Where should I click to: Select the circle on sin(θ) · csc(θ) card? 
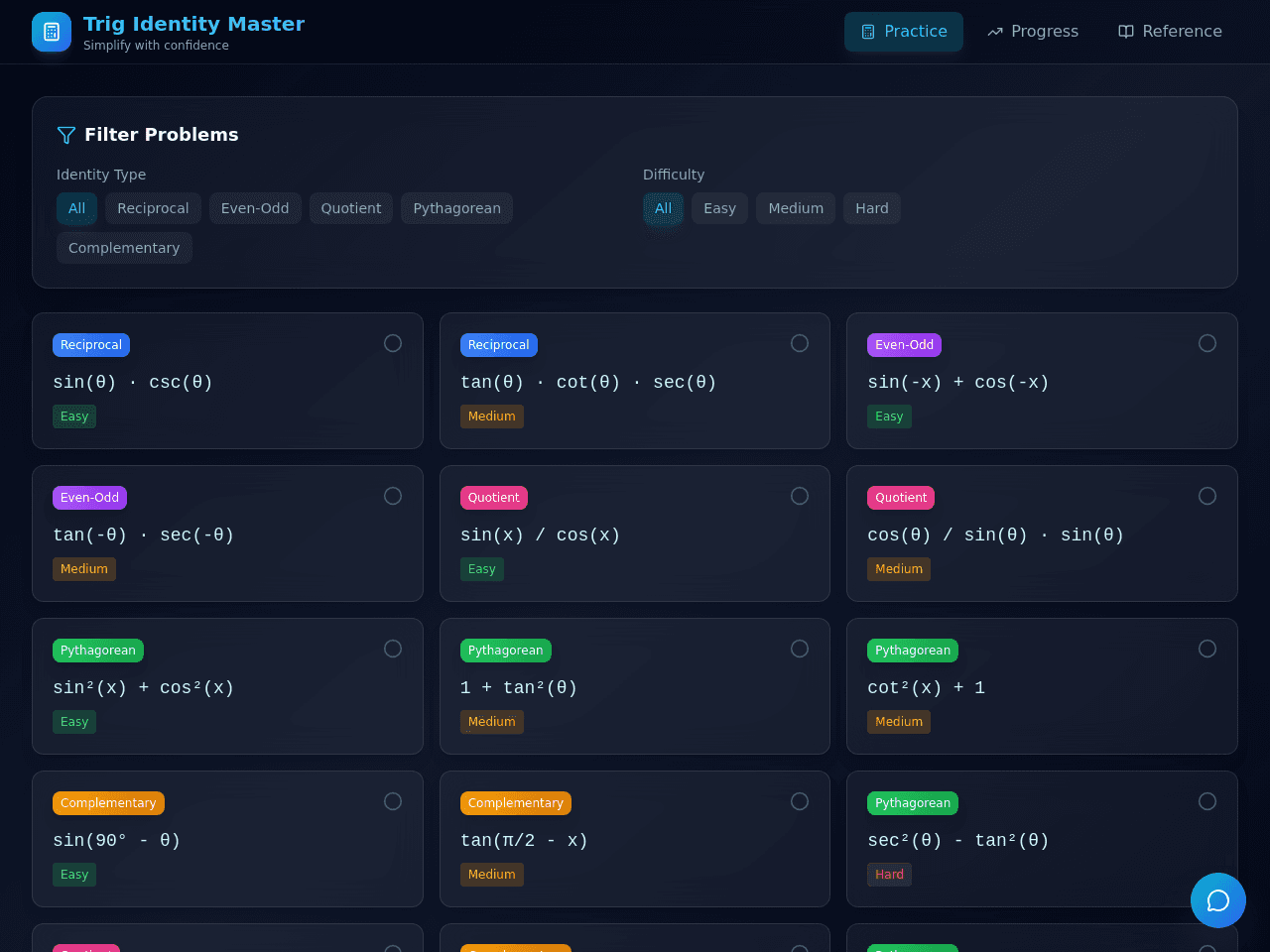[x=393, y=343]
